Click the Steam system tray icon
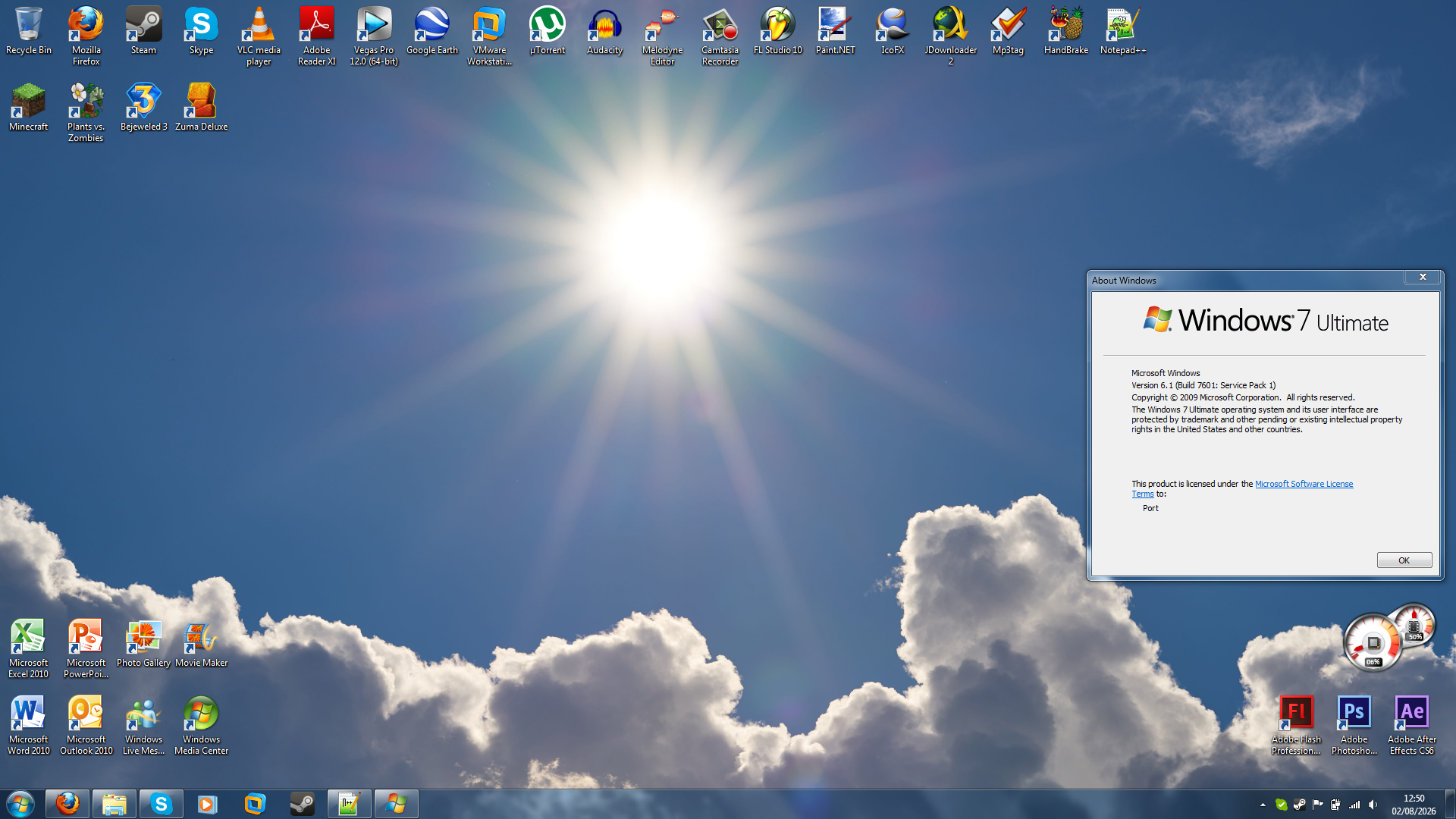The height and width of the screenshot is (819, 1456). point(1299,805)
